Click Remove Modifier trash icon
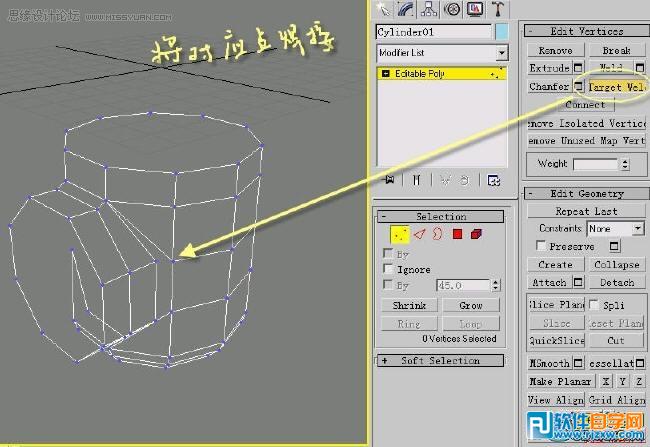Viewport: 650px width, 447px height. point(465,180)
